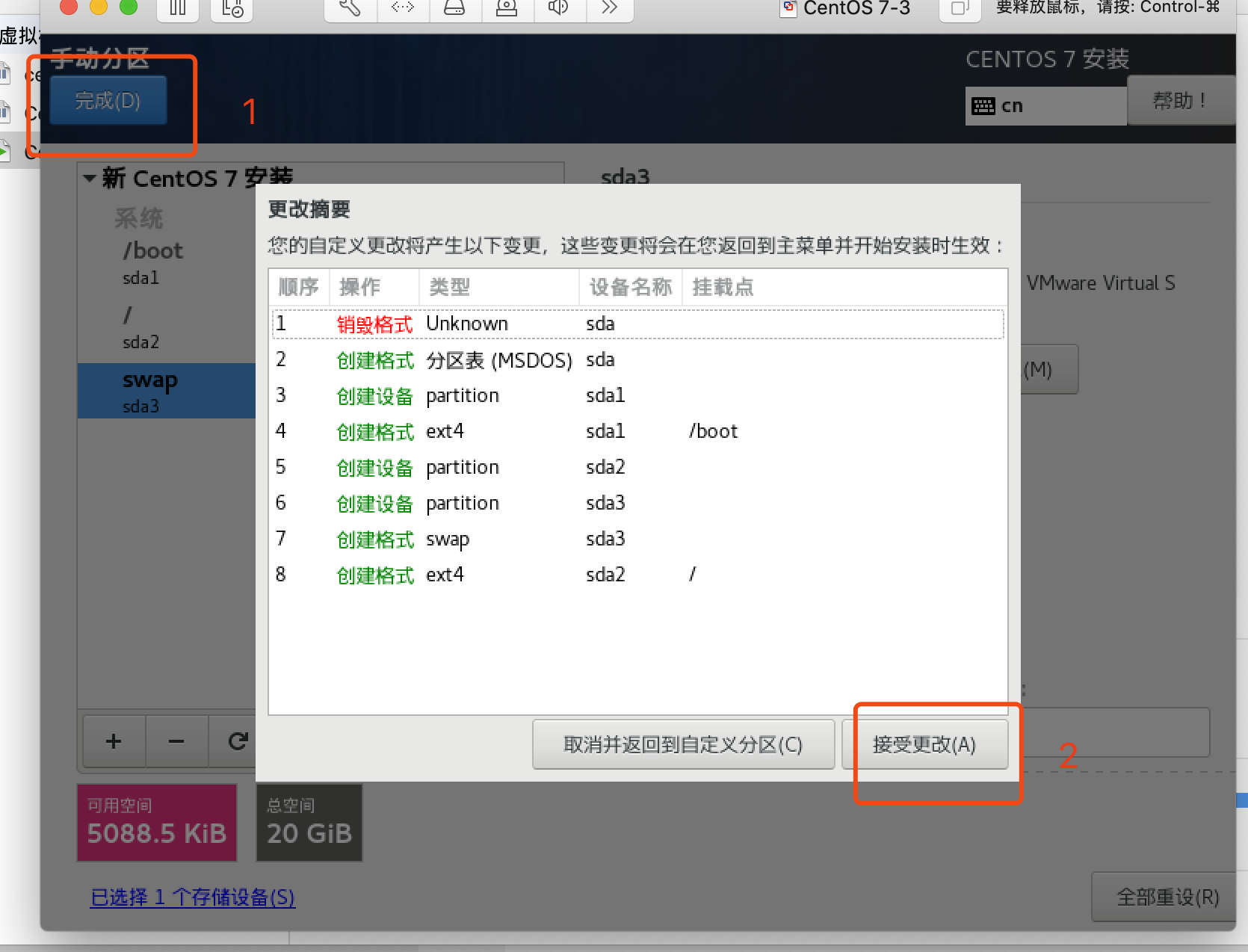Image resolution: width=1248 pixels, height=952 pixels.
Task: Click the hard disk icon in toolbar
Action: click(x=454, y=8)
